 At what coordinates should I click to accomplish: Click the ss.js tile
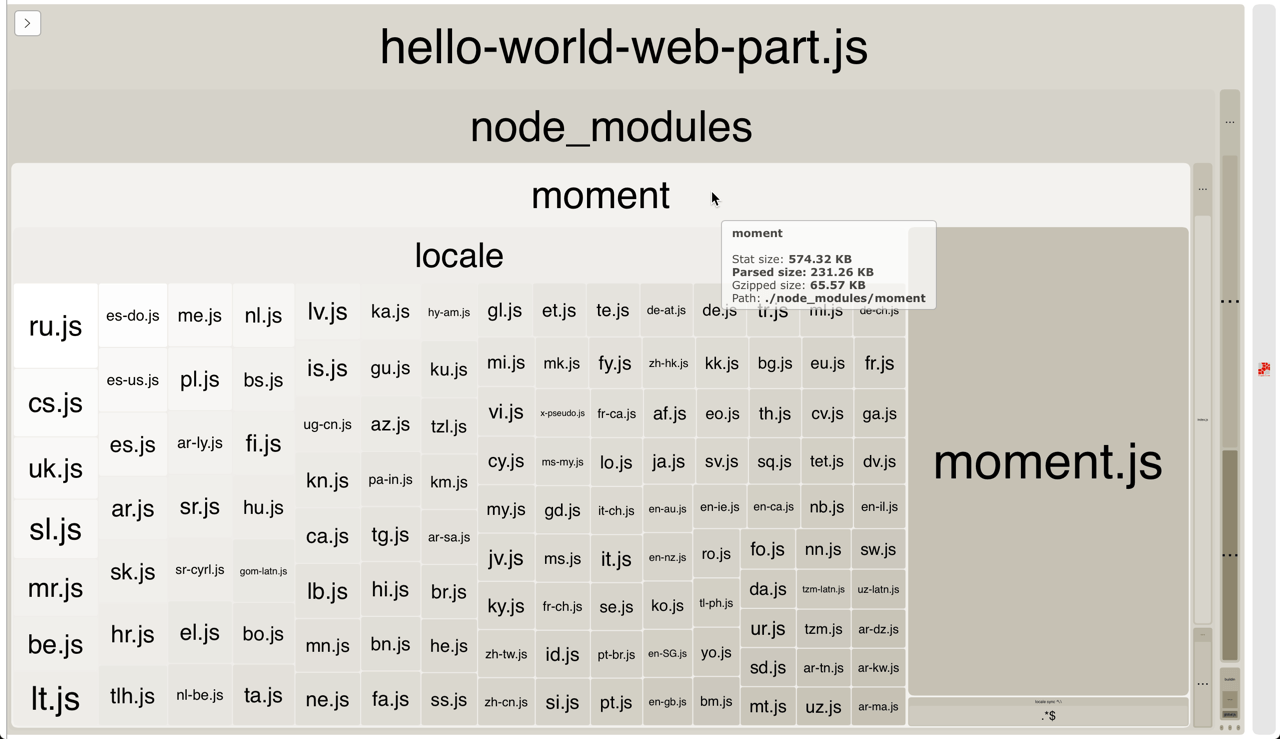coord(449,700)
